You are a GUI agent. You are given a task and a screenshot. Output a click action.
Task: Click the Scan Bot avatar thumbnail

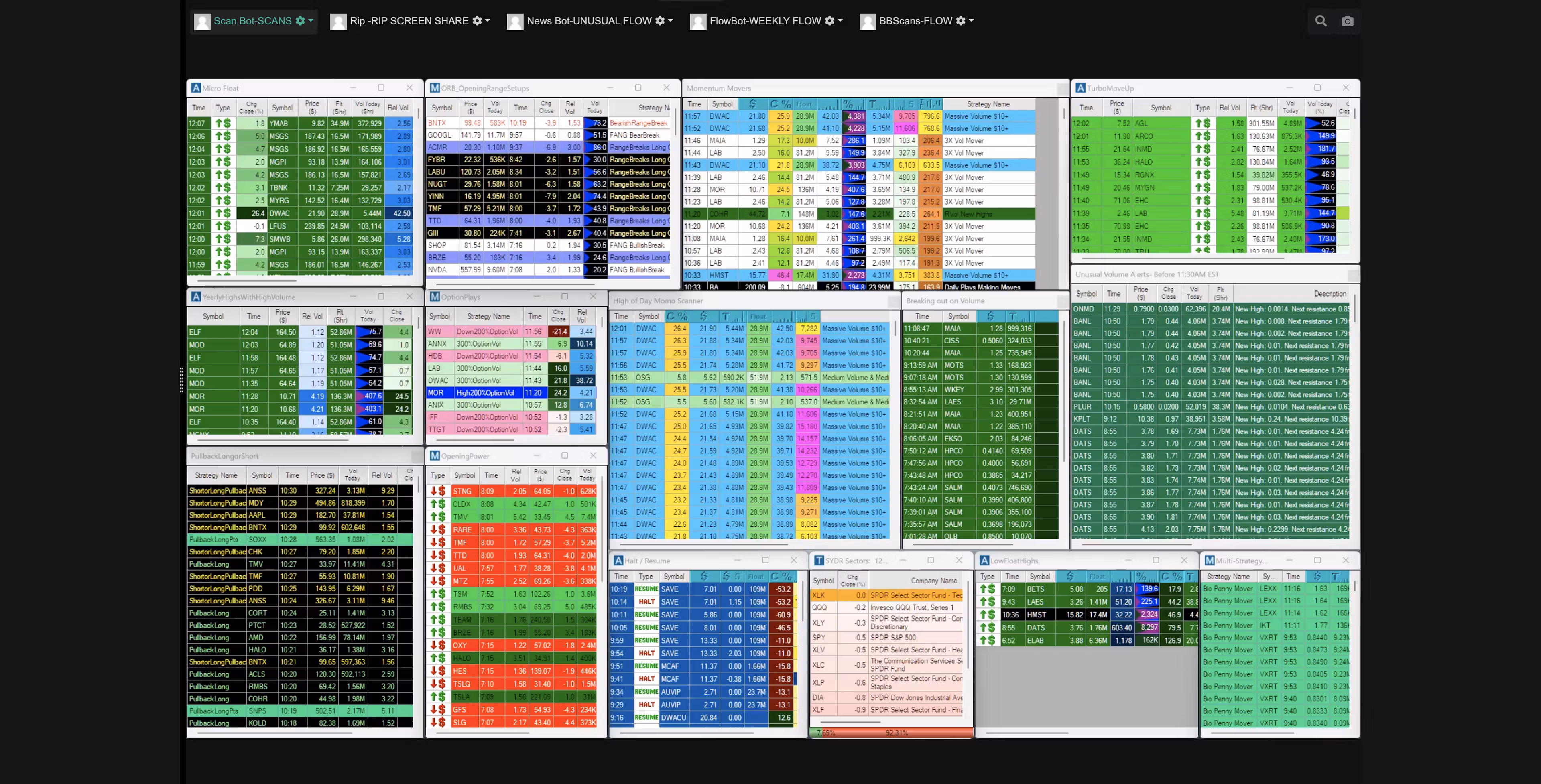pyautogui.click(x=202, y=22)
